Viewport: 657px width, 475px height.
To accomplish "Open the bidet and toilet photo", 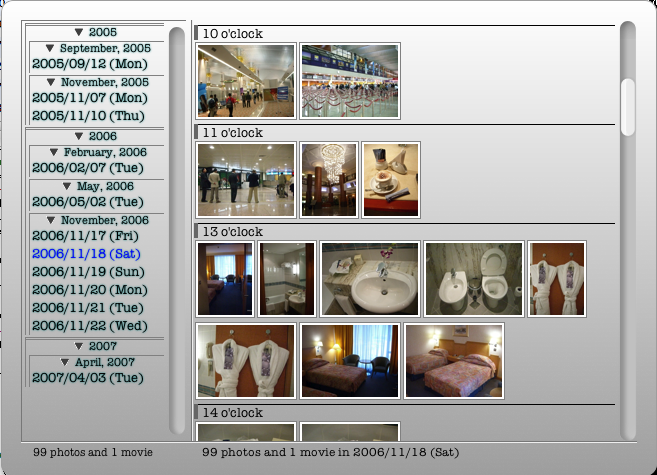I will [x=474, y=279].
